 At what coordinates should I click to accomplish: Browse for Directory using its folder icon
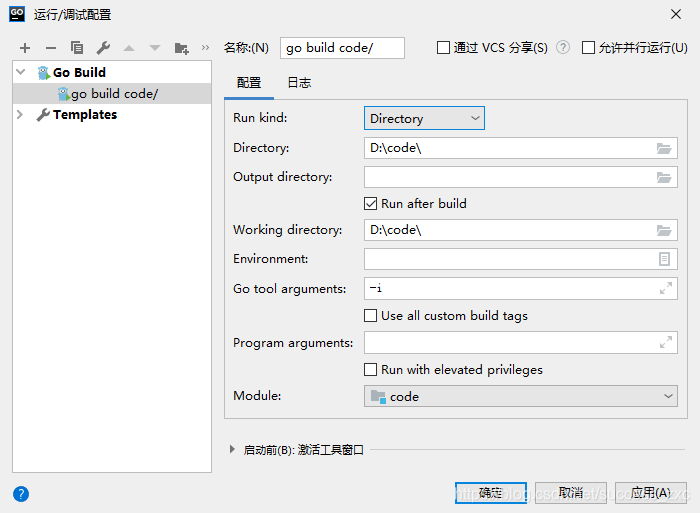664,148
